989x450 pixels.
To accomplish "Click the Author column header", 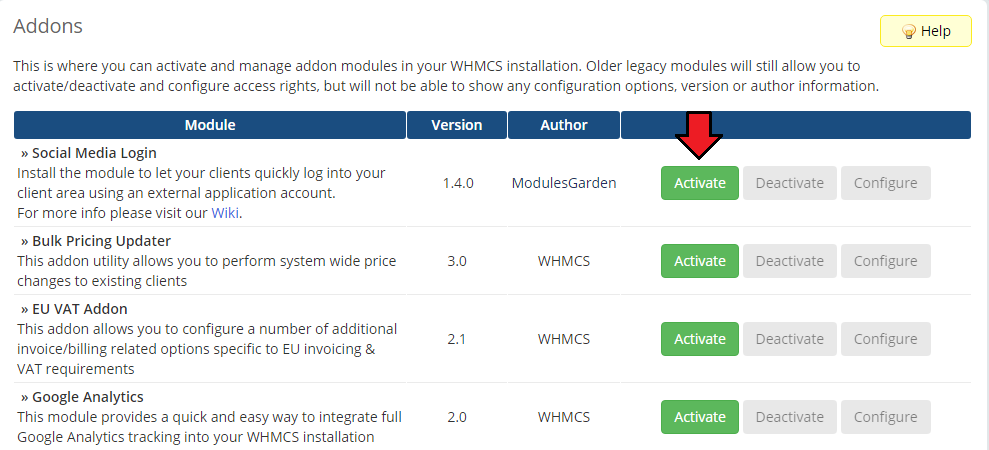I will [564, 125].
